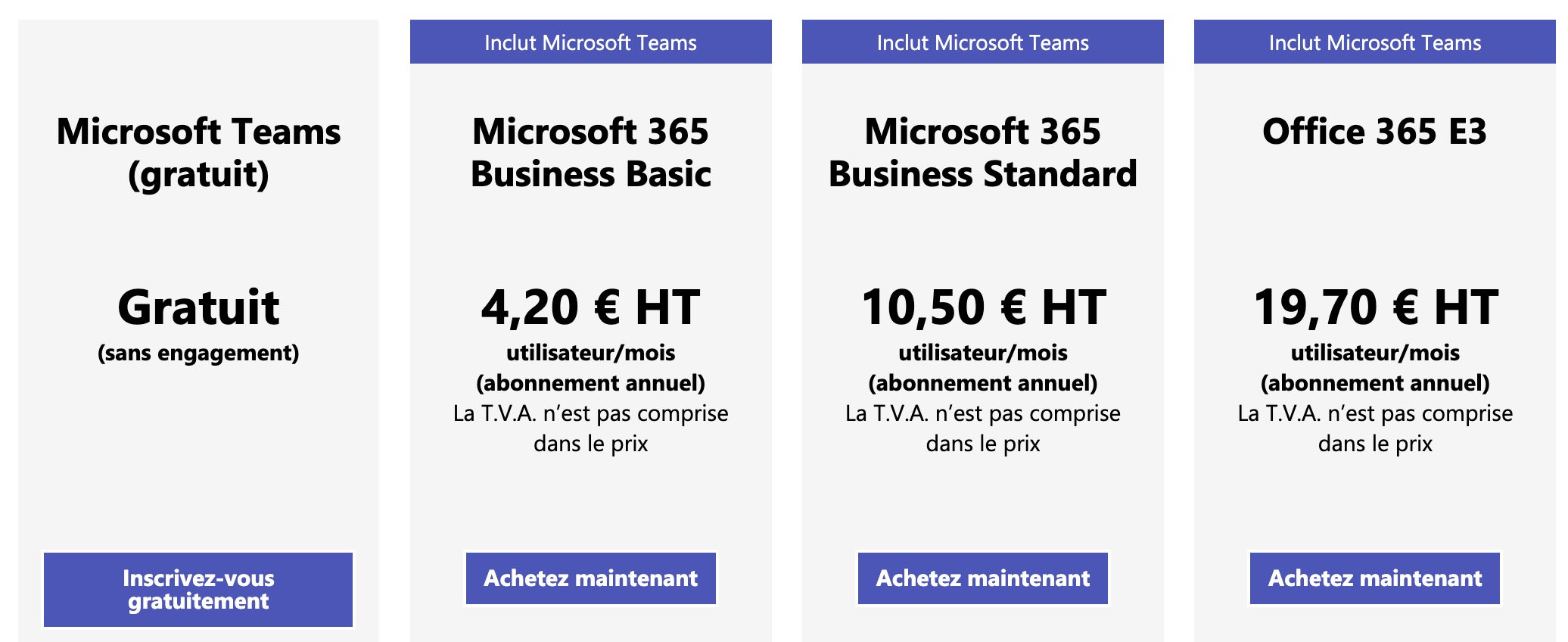Screen dimensions: 1568x642
Task: Click the Inscrivez-vous gratuitement button
Action: [x=198, y=589]
